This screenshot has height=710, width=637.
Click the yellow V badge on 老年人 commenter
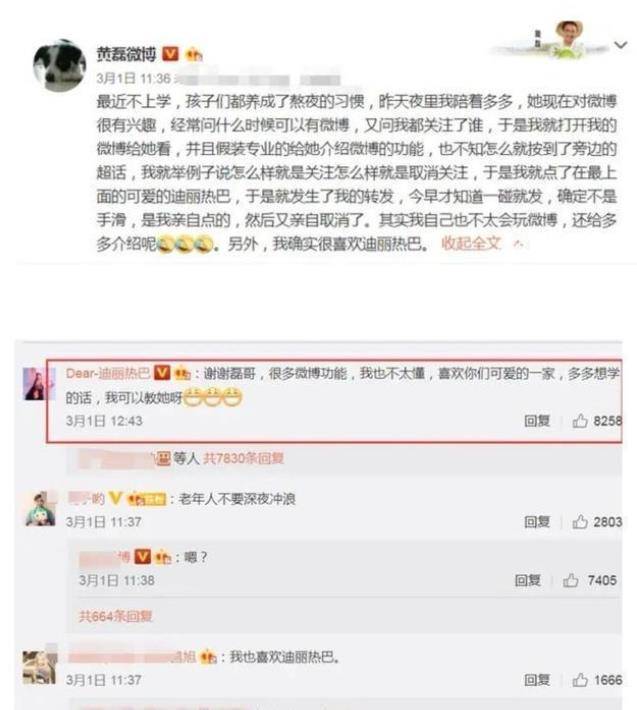coord(116,499)
